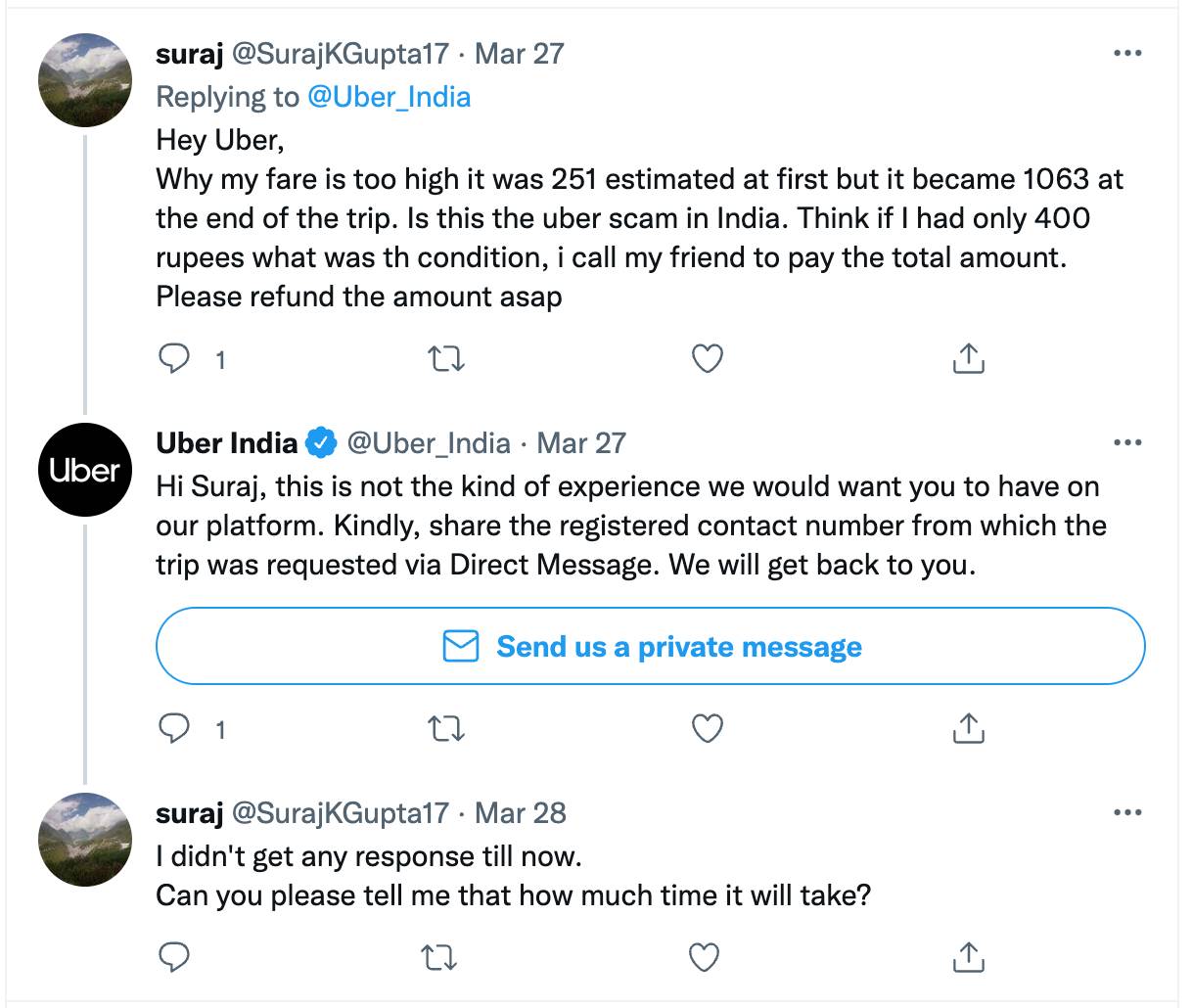Like the Uber India reply tweet
The height and width of the screenshot is (1008, 1192).
point(707,728)
